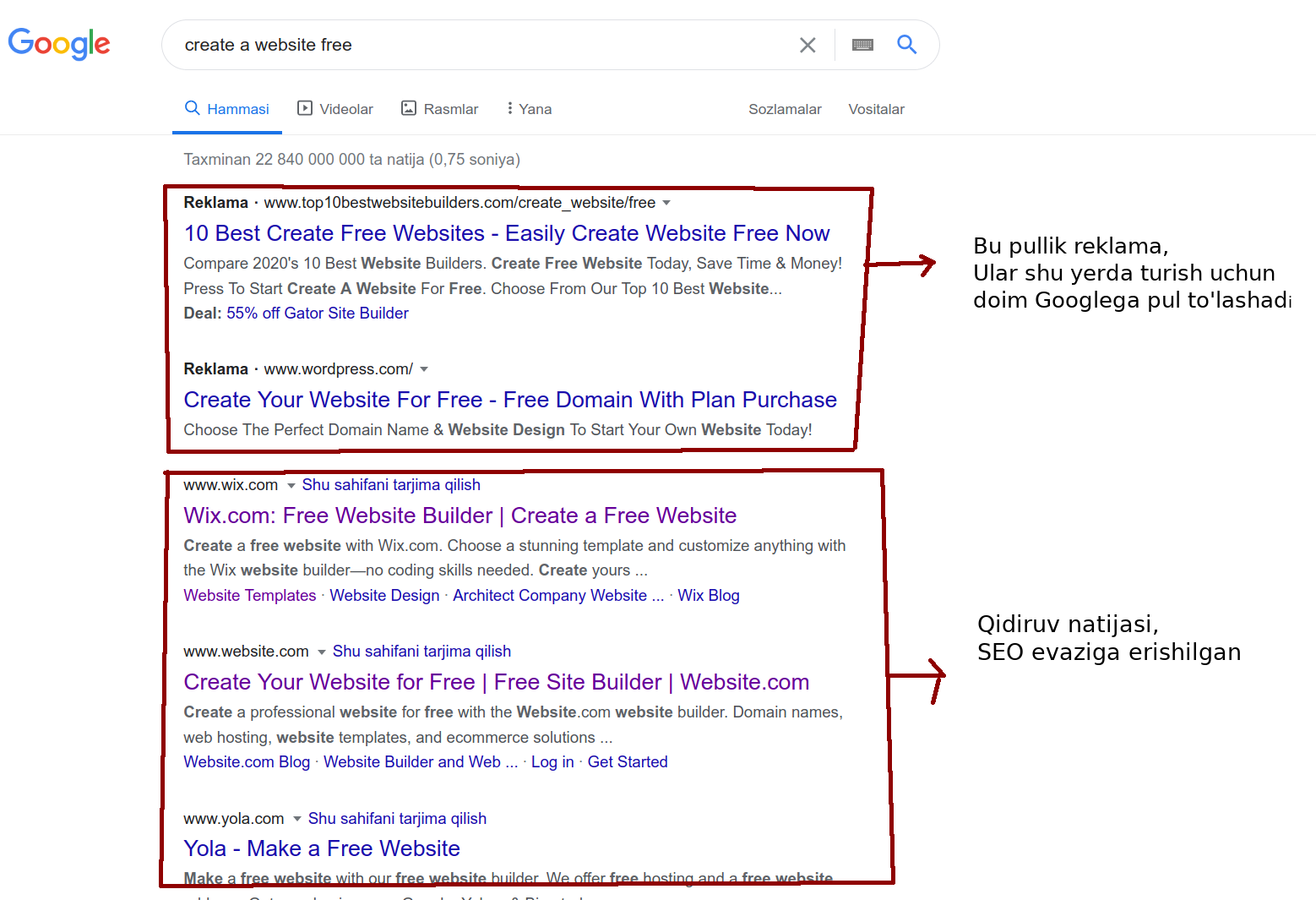This screenshot has width=1316, height=900.
Task: Click the www.wordpress.com/ ad URL text
Action: 339,369
